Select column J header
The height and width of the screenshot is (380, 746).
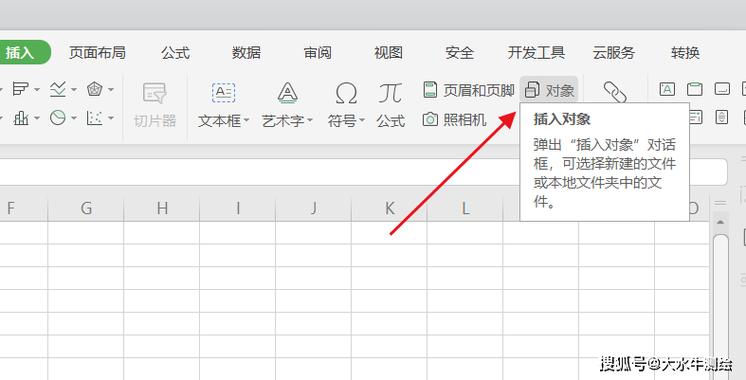click(314, 208)
